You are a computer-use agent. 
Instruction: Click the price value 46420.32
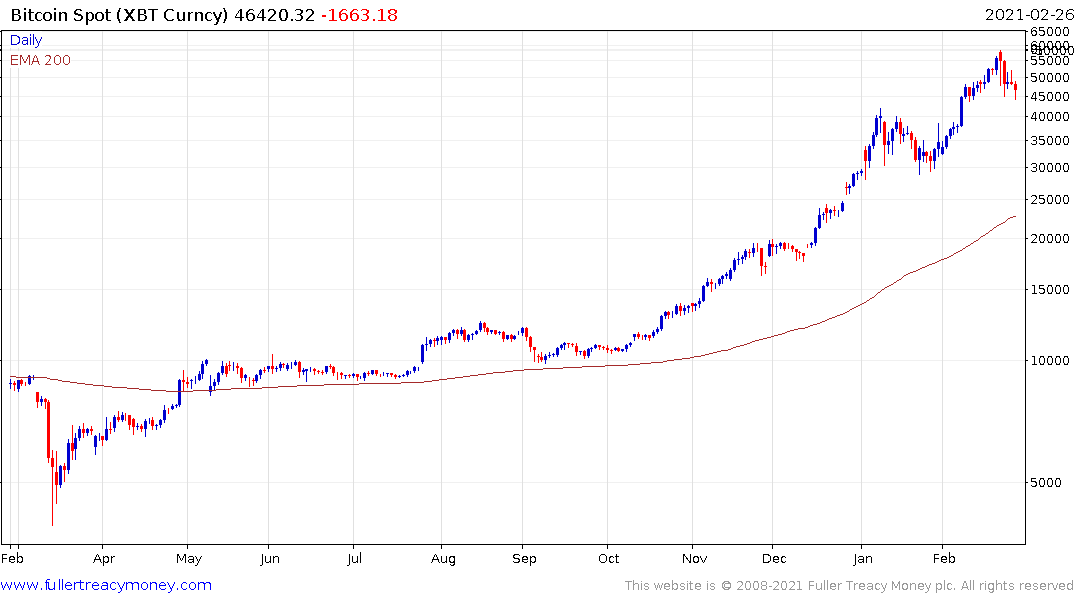274,15
